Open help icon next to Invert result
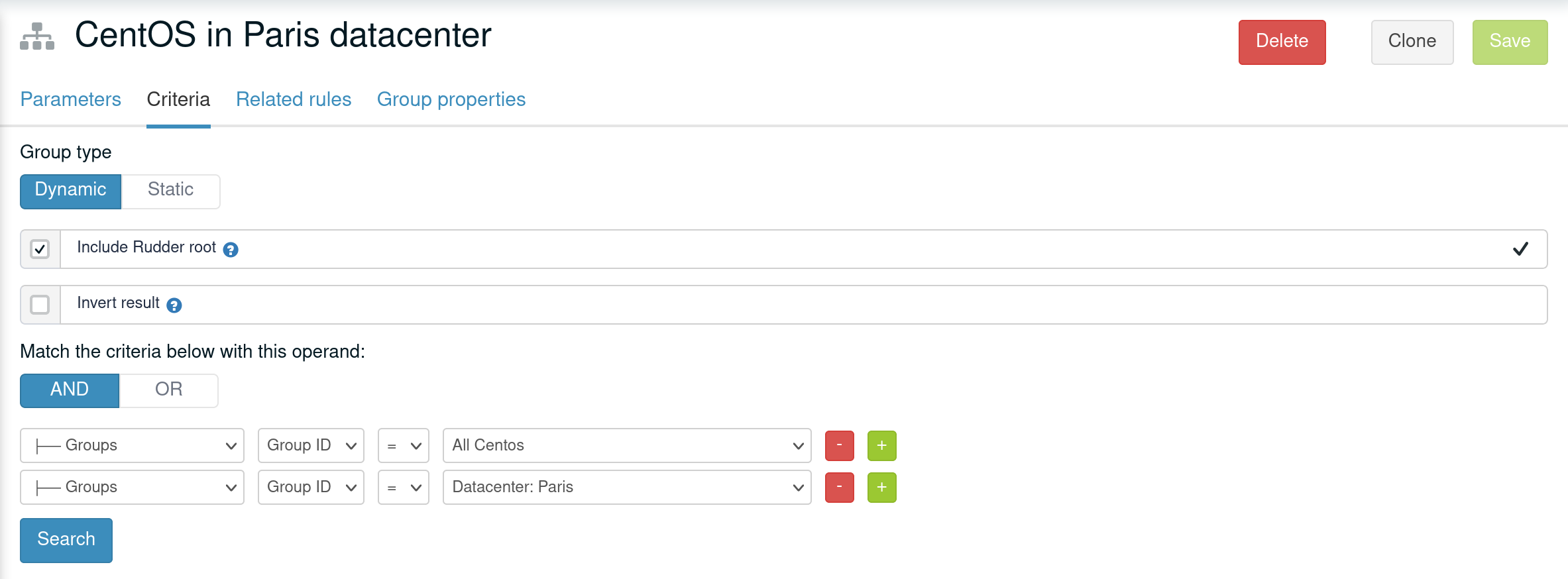Image resolution: width=1568 pixels, height=579 pixels. 174,305
